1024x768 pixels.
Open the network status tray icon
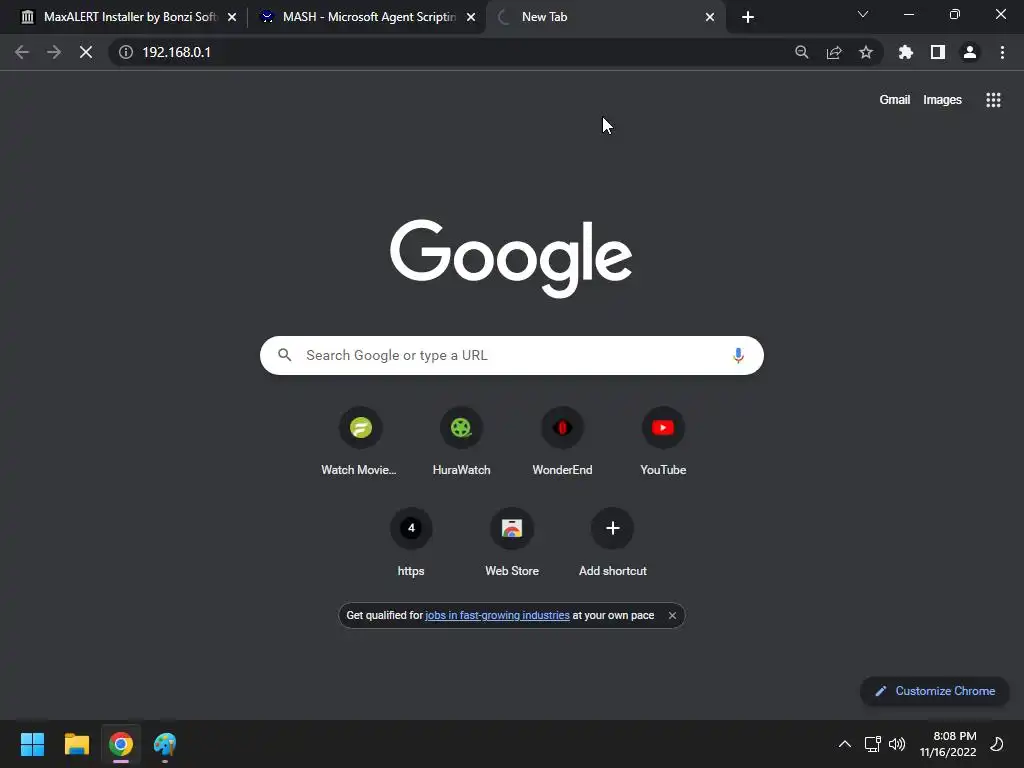872,744
